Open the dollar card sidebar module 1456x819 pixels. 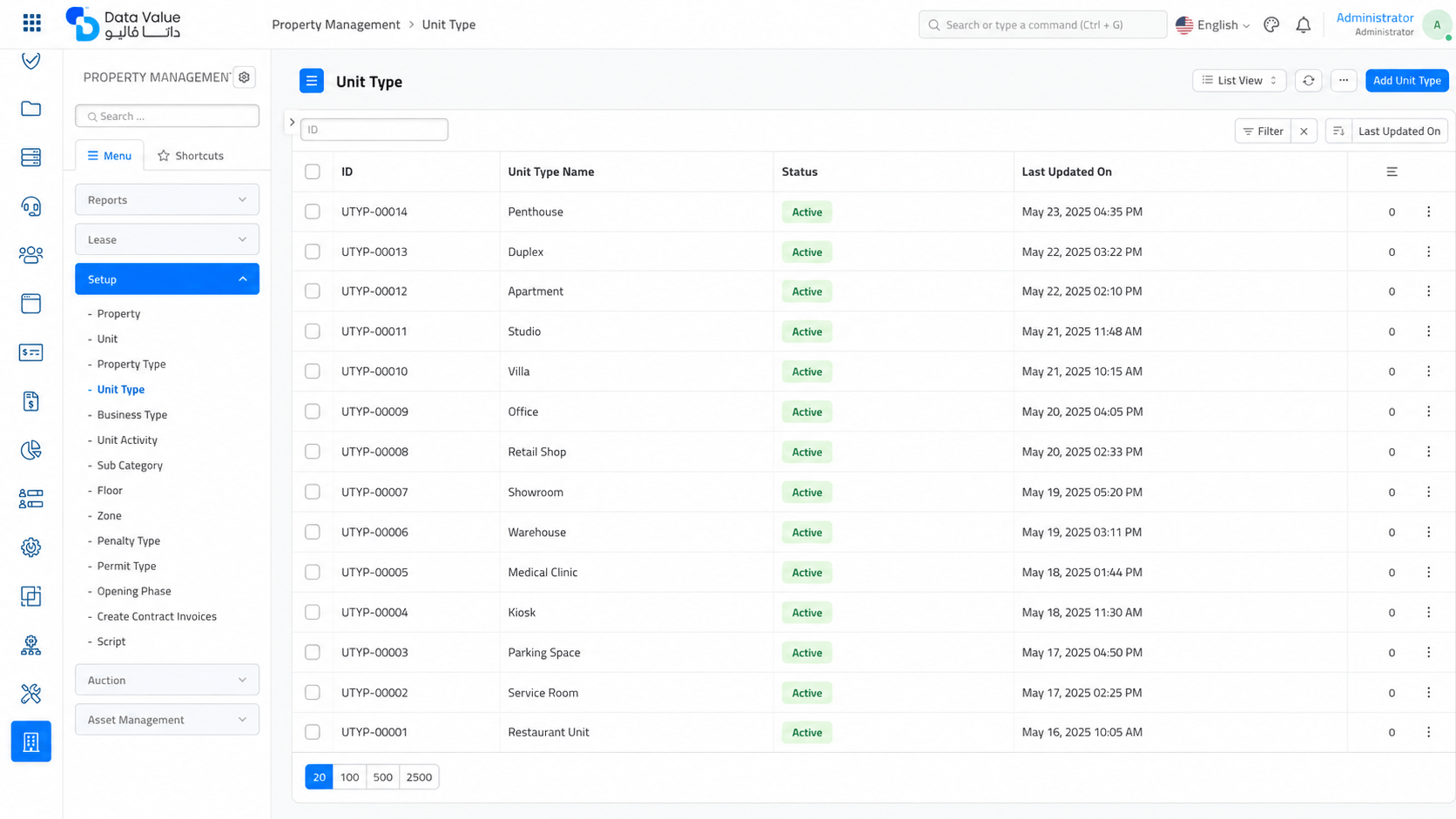31,352
